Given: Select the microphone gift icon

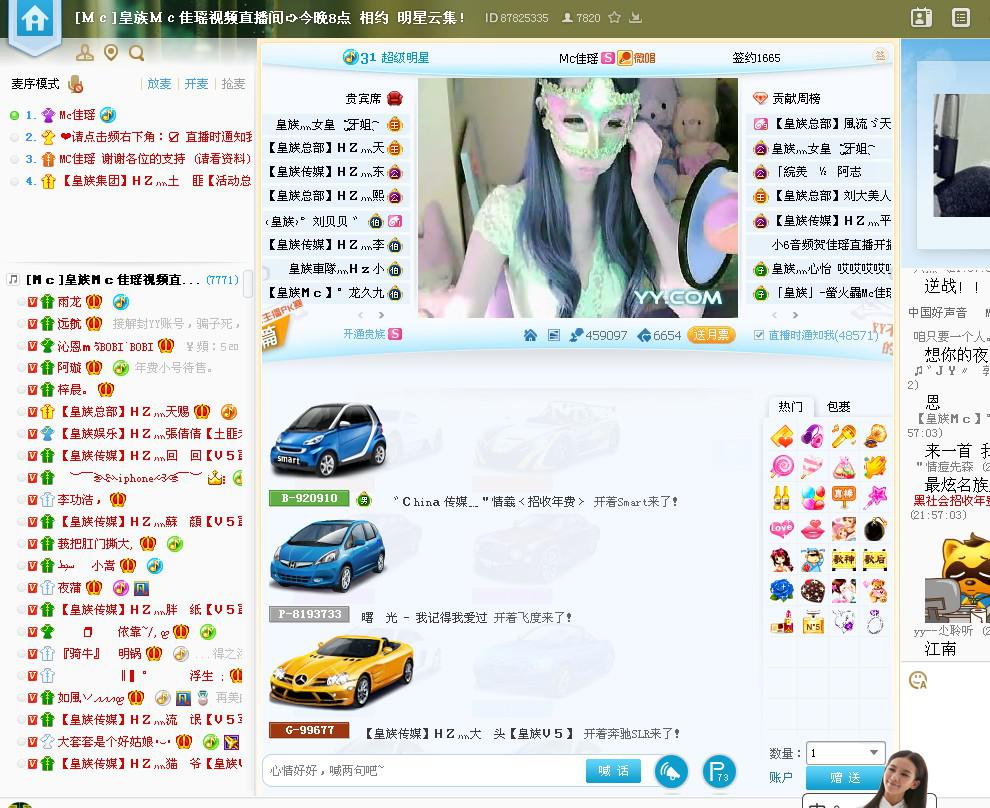Looking at the screenshot, I should 843,436.
